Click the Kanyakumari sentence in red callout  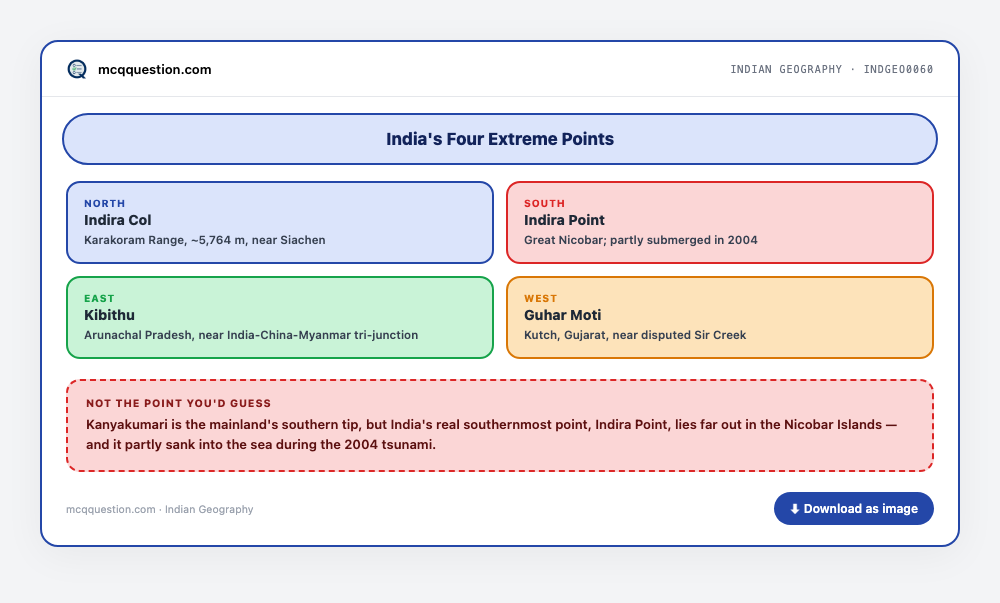click(x=492, y=435)
